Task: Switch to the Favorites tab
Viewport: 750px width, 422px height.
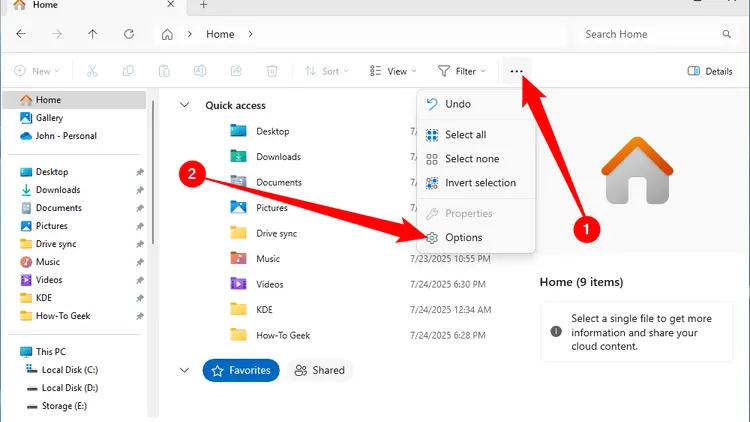Action: point(241,370)
